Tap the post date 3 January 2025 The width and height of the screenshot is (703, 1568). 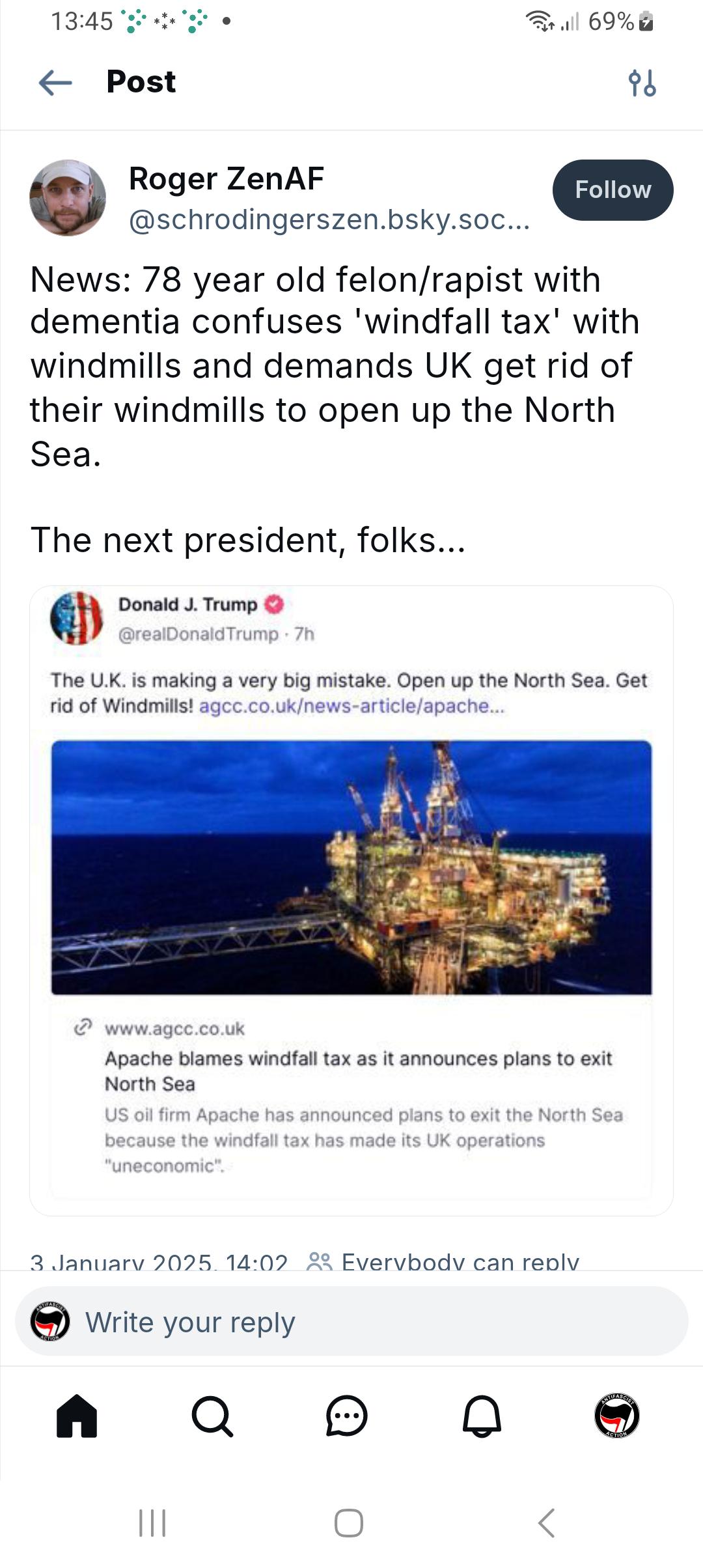tap(159, 1261)
